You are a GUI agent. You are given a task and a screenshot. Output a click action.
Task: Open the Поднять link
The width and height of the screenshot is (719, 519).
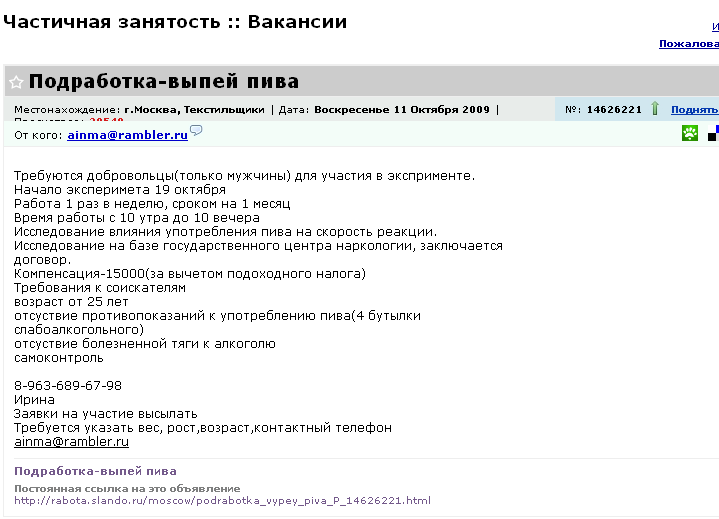tap(695, 110)
